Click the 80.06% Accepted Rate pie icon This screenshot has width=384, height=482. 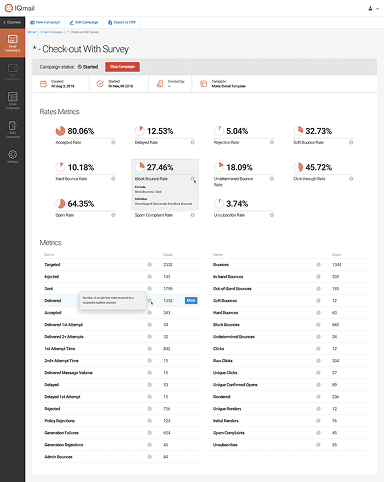[x=60, y=131]
